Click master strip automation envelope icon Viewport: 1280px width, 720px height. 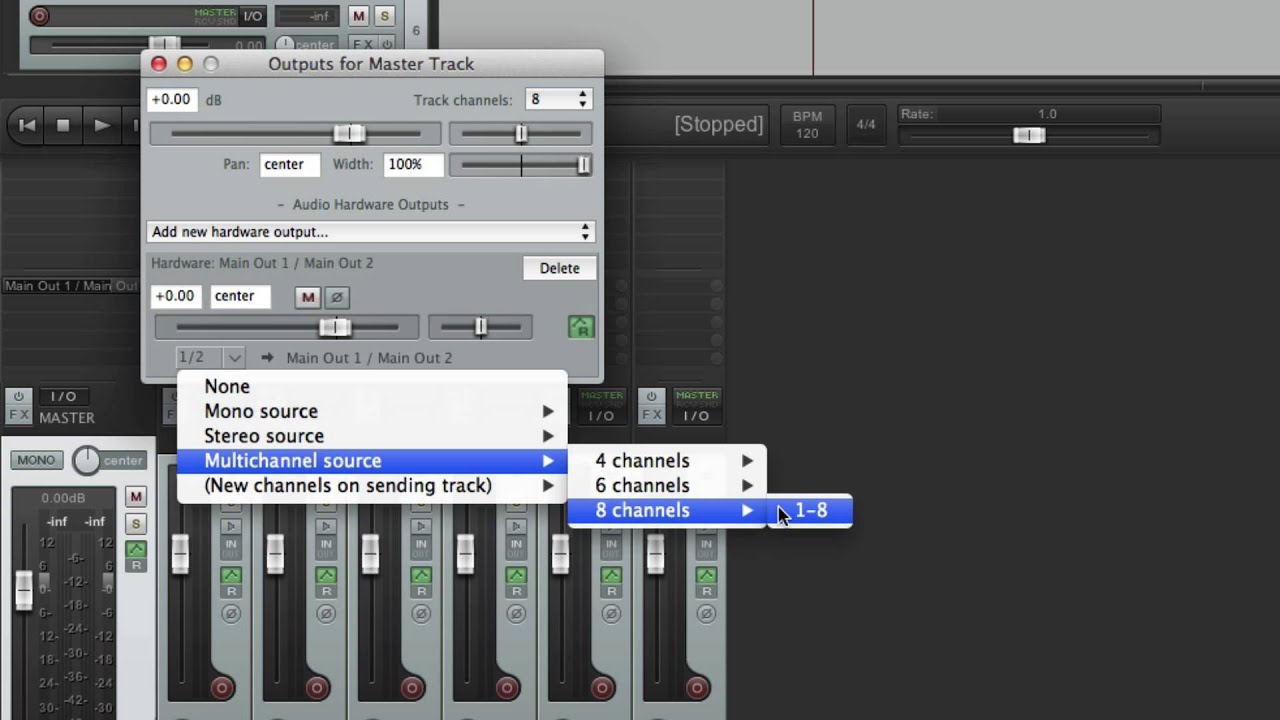click(x=136, y=549)
